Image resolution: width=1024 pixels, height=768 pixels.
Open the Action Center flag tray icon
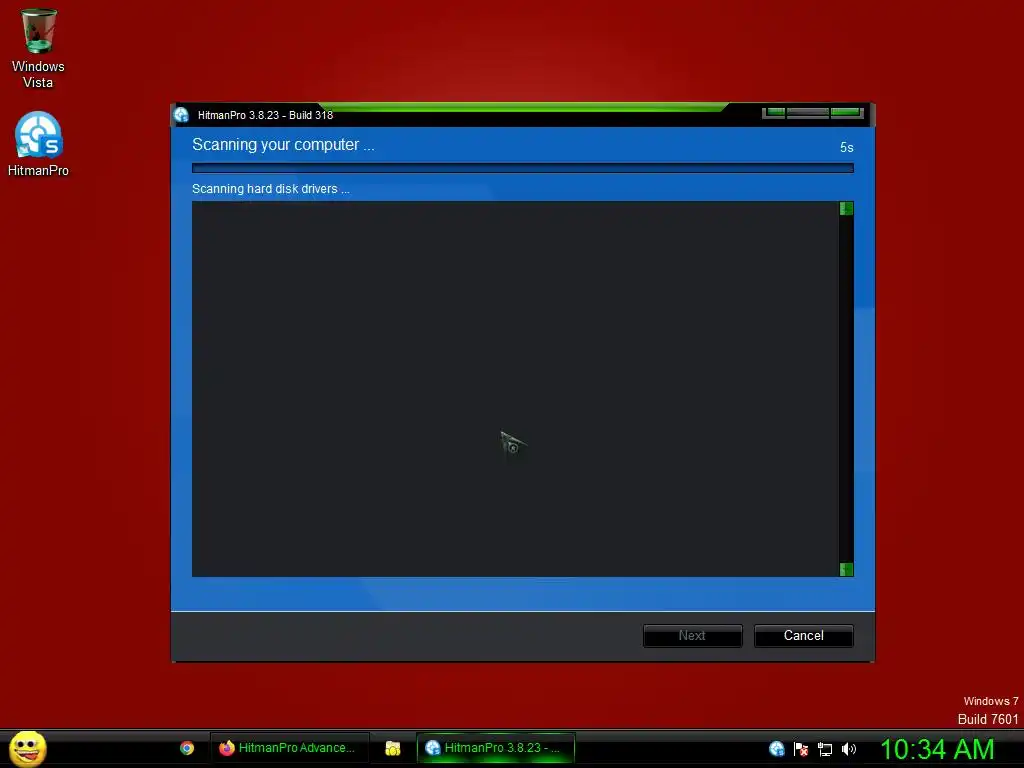pyautogui.click(x=801, y=749)
